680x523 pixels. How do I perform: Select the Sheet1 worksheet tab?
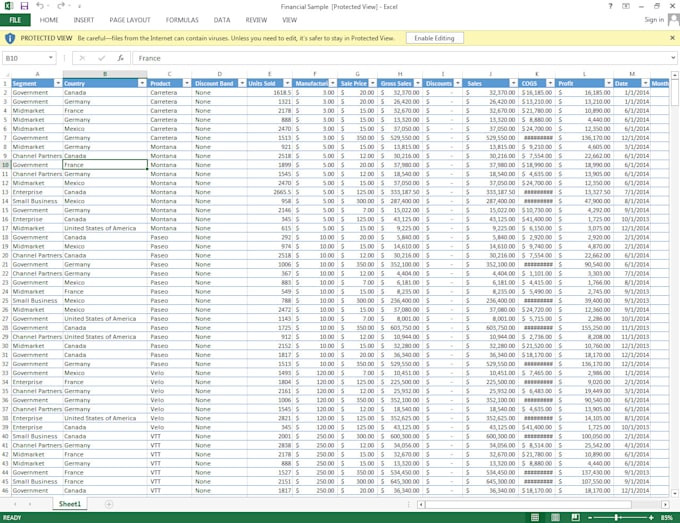pyautogui.click(x=70, y=504)
